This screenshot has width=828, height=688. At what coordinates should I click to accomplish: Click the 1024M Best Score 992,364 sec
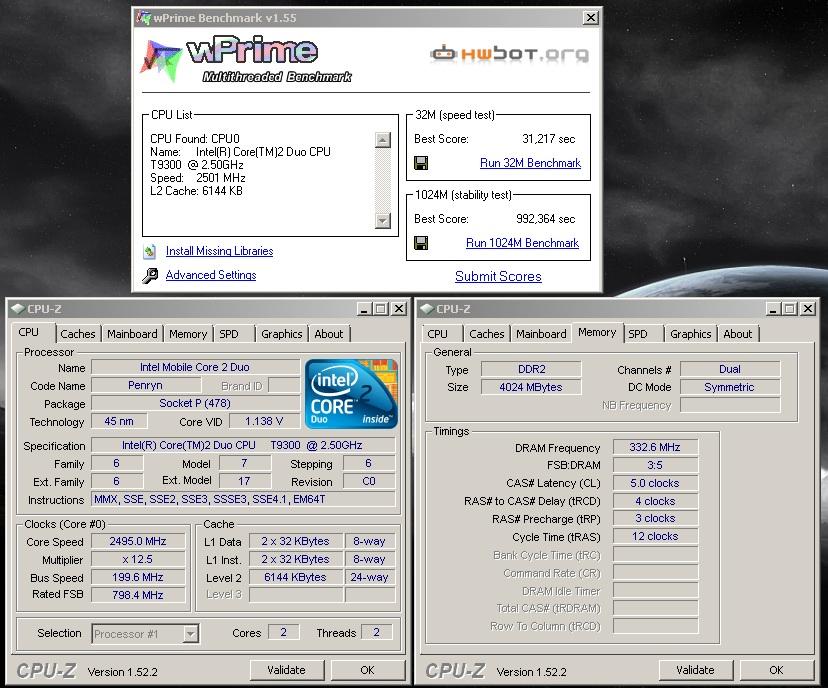click(x=545, y=219)
